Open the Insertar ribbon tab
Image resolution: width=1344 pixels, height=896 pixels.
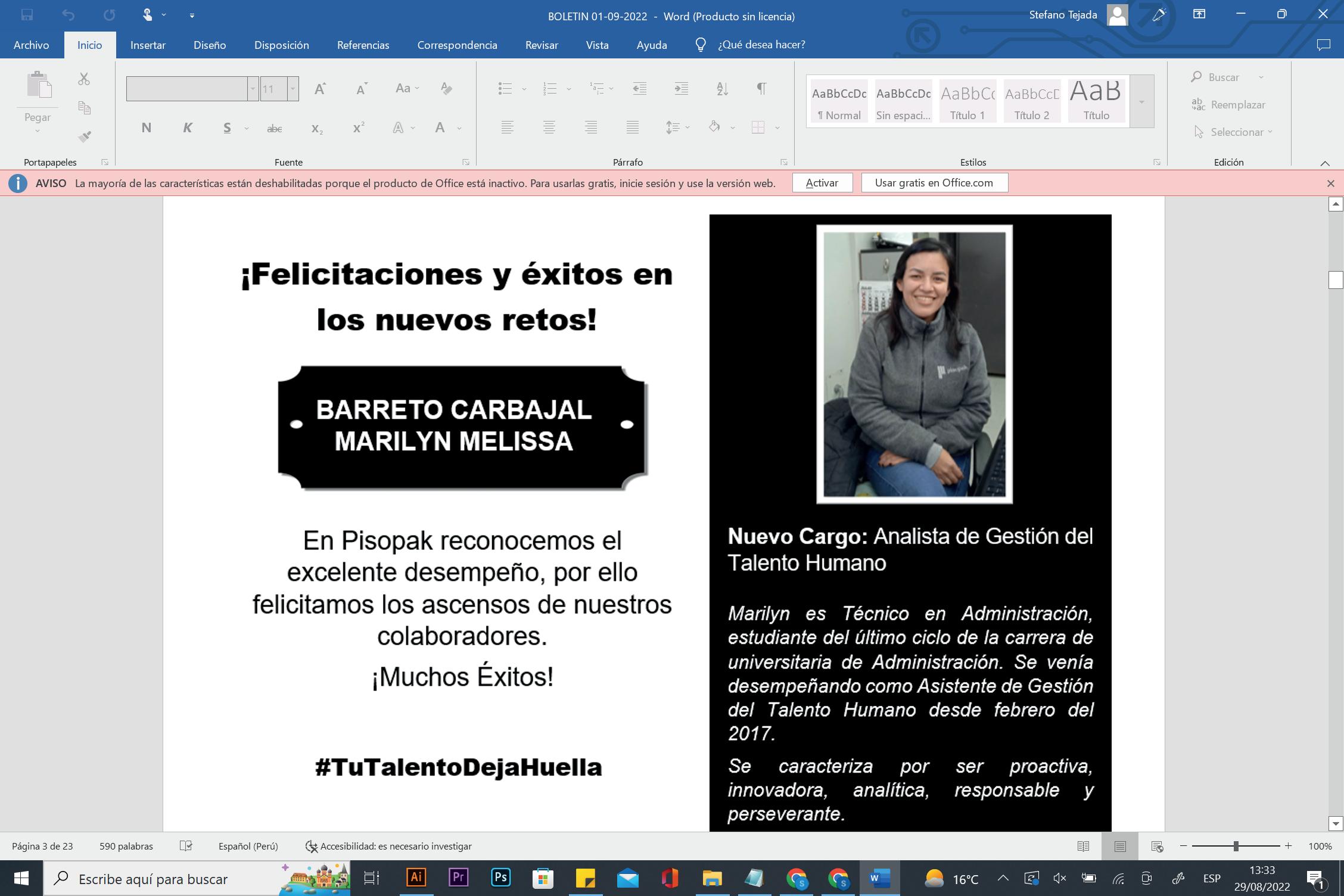click(148, 45)
